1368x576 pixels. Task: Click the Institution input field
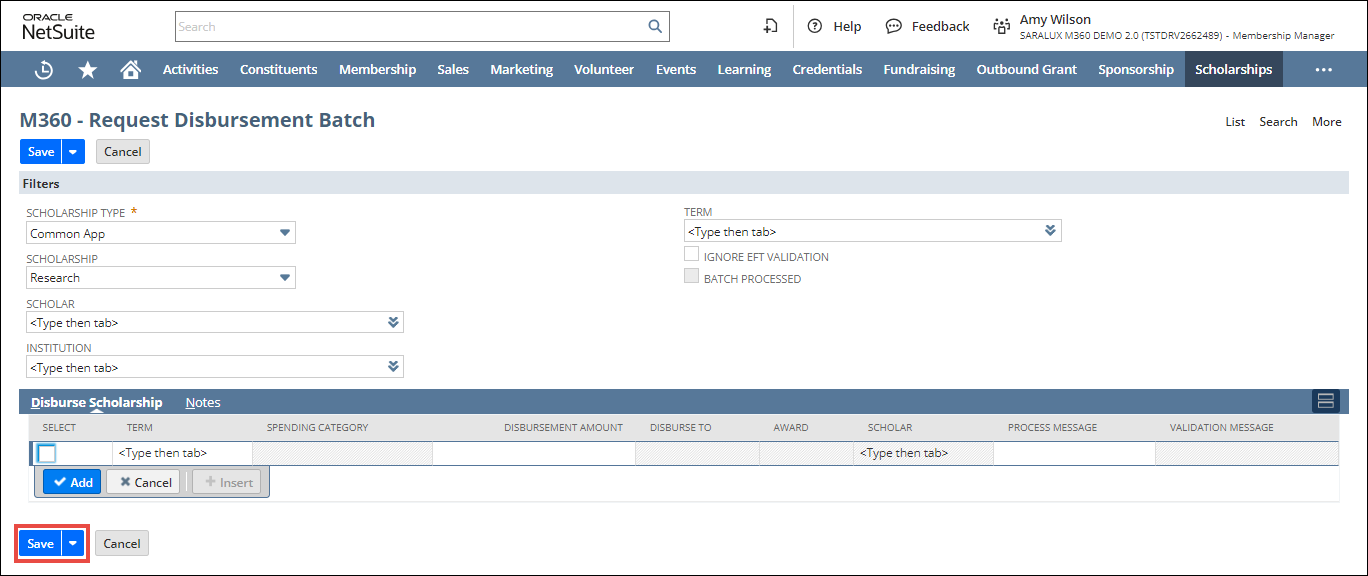click(205, 367)
